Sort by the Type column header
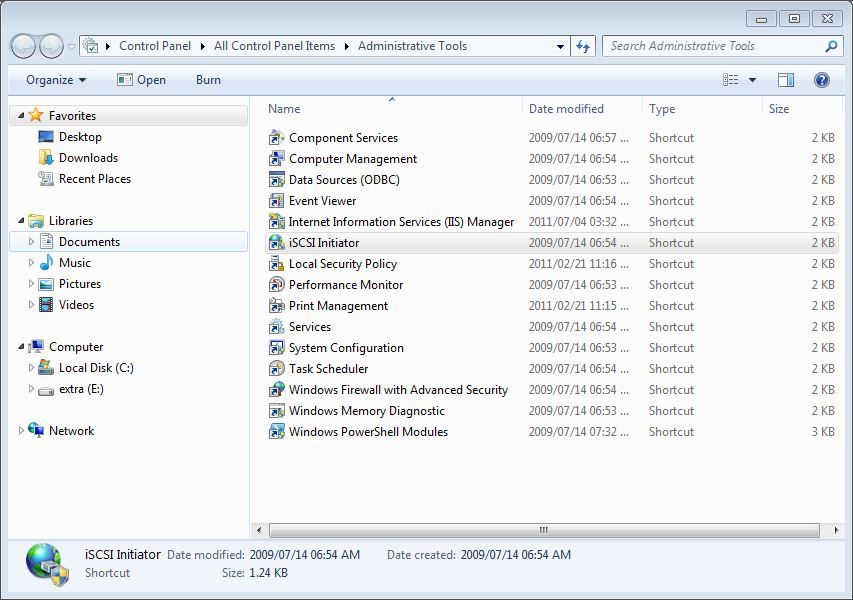The height and width of the screenshot is (600, 853). coord(702,109)
